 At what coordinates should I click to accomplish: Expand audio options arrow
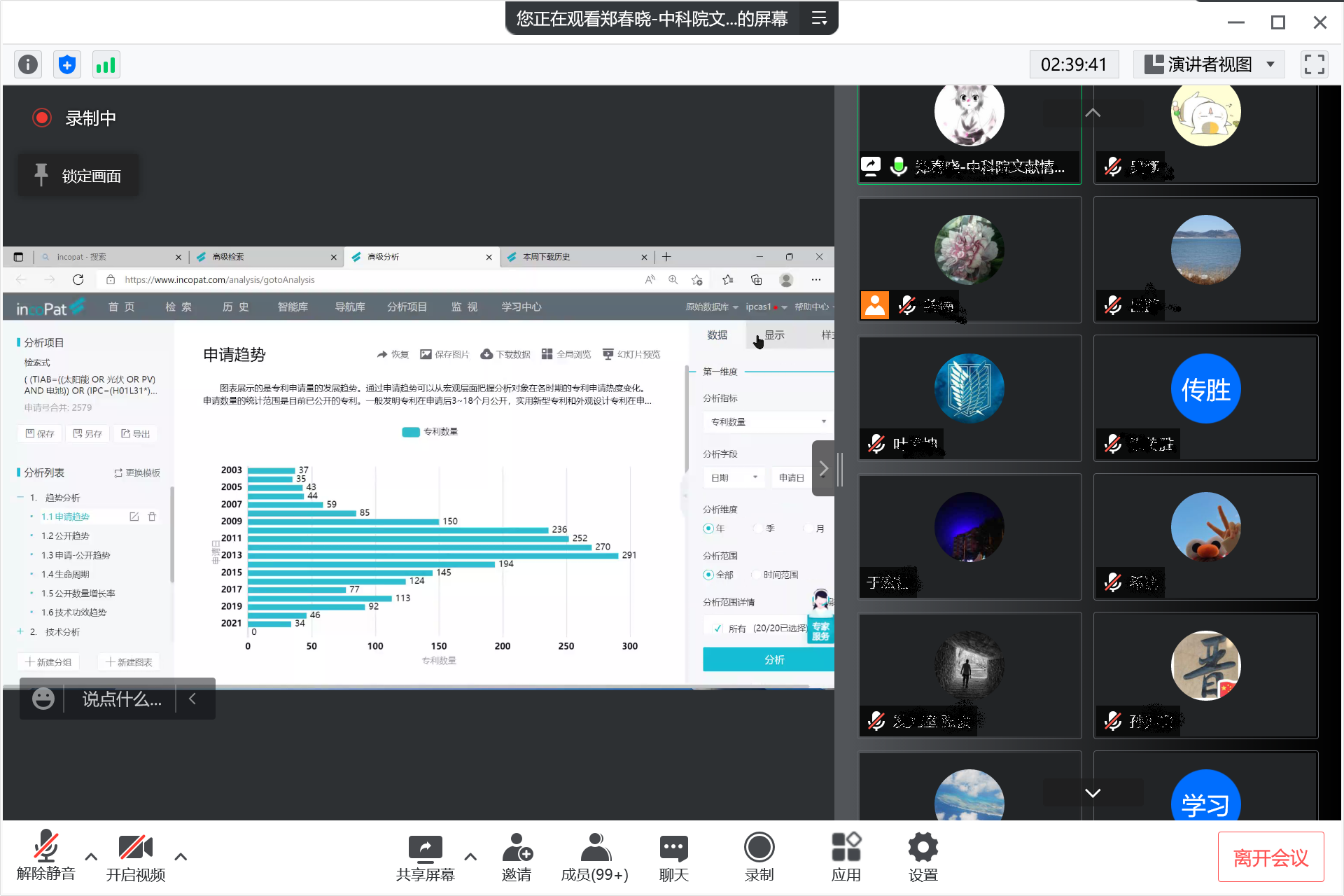click(x=91, y=856)
